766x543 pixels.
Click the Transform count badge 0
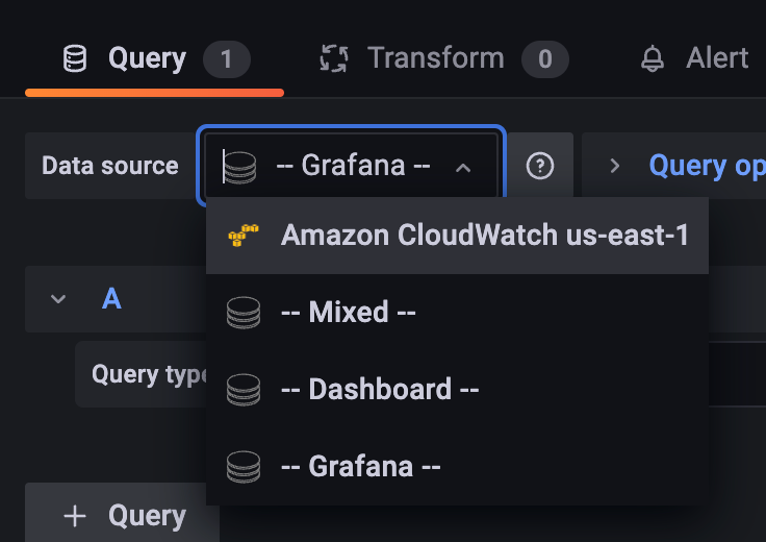(545, 60)
